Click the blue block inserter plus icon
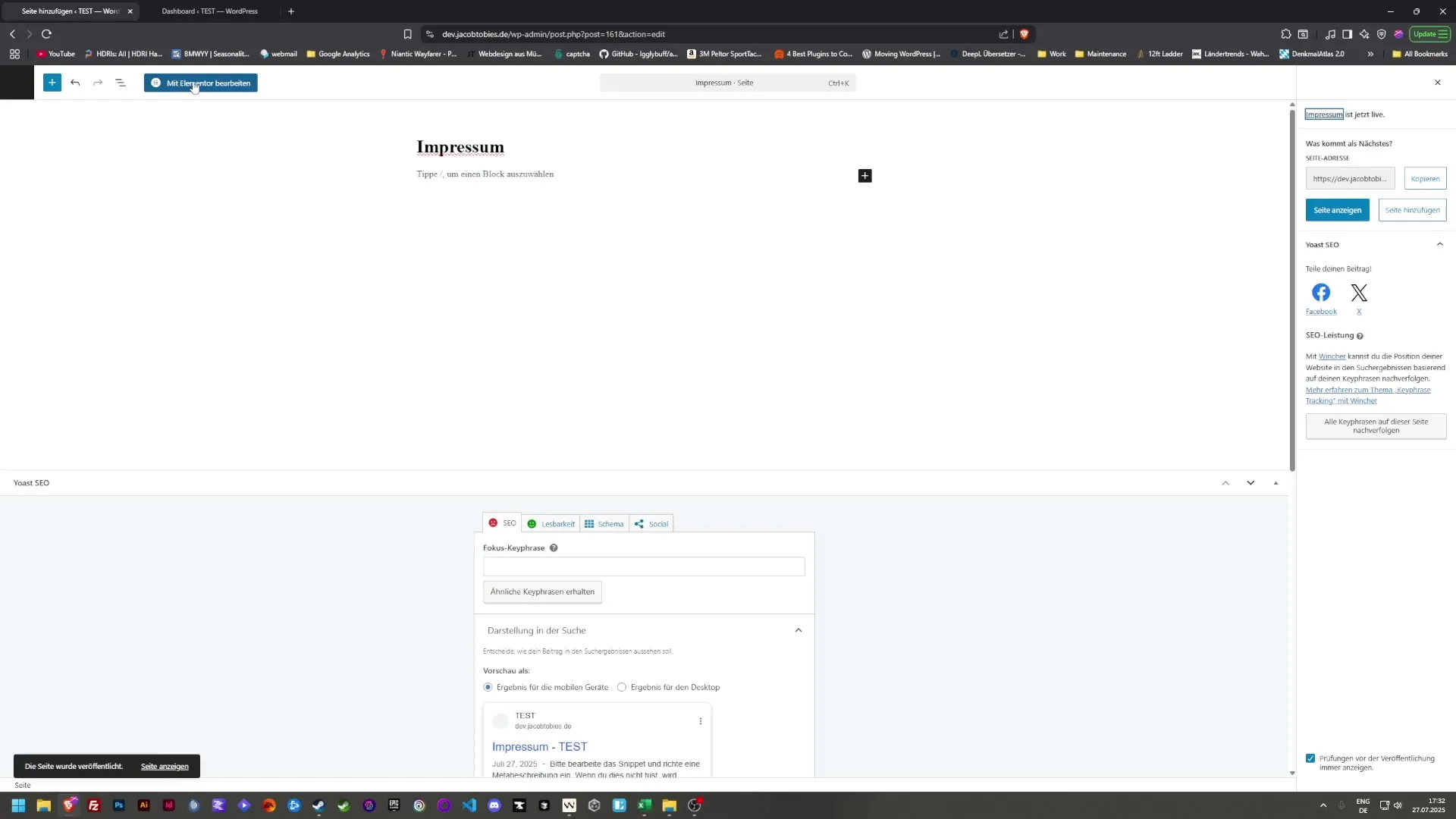 click(52, 83)
